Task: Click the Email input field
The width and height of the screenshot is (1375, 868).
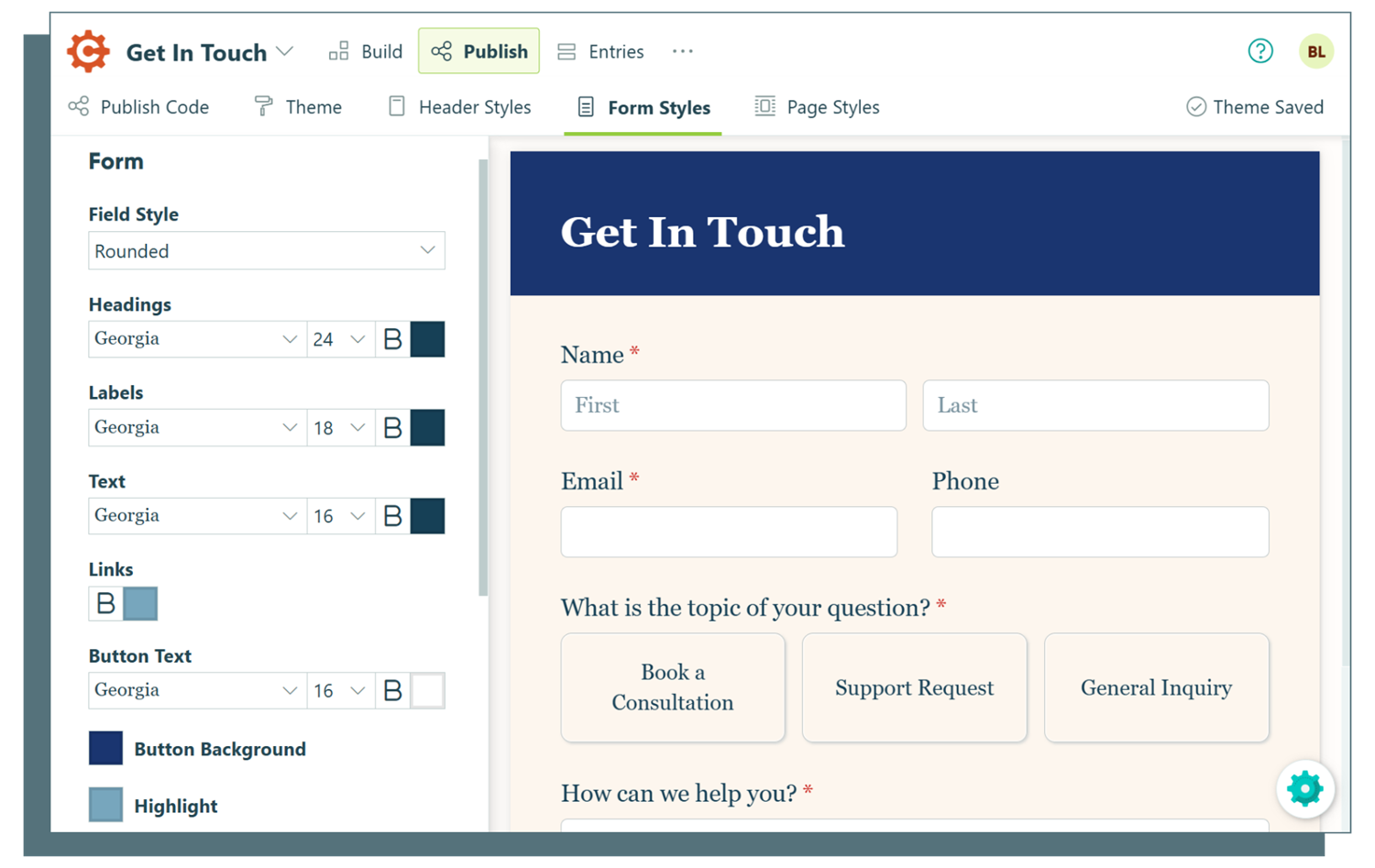Action: [729, 532]
